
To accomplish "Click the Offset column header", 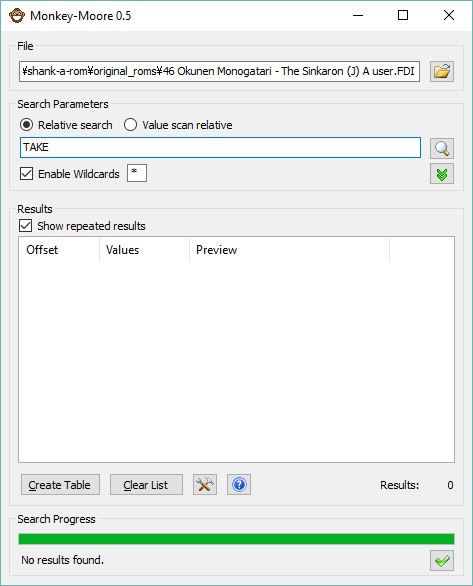I will pos(59,250).
